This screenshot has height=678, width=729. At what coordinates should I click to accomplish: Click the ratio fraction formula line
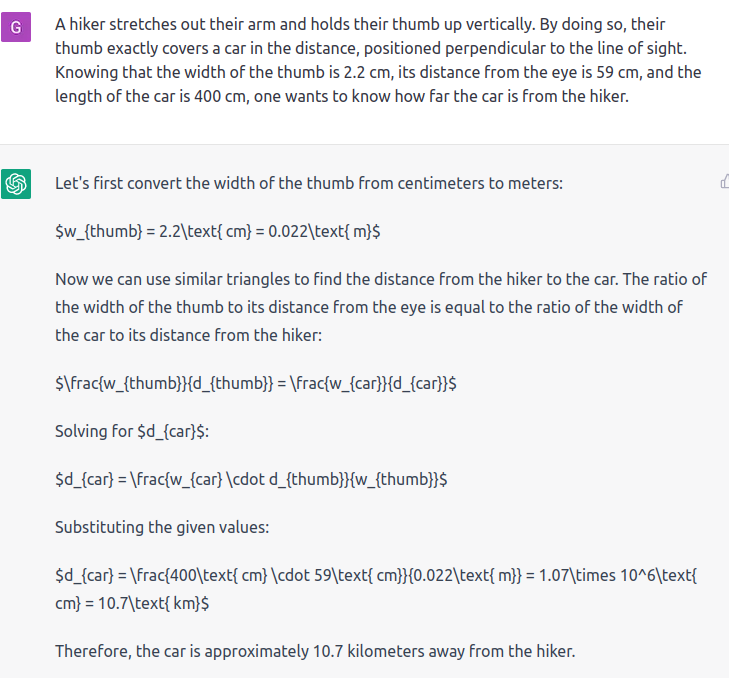pyautogui.click(x=256, y=383)
